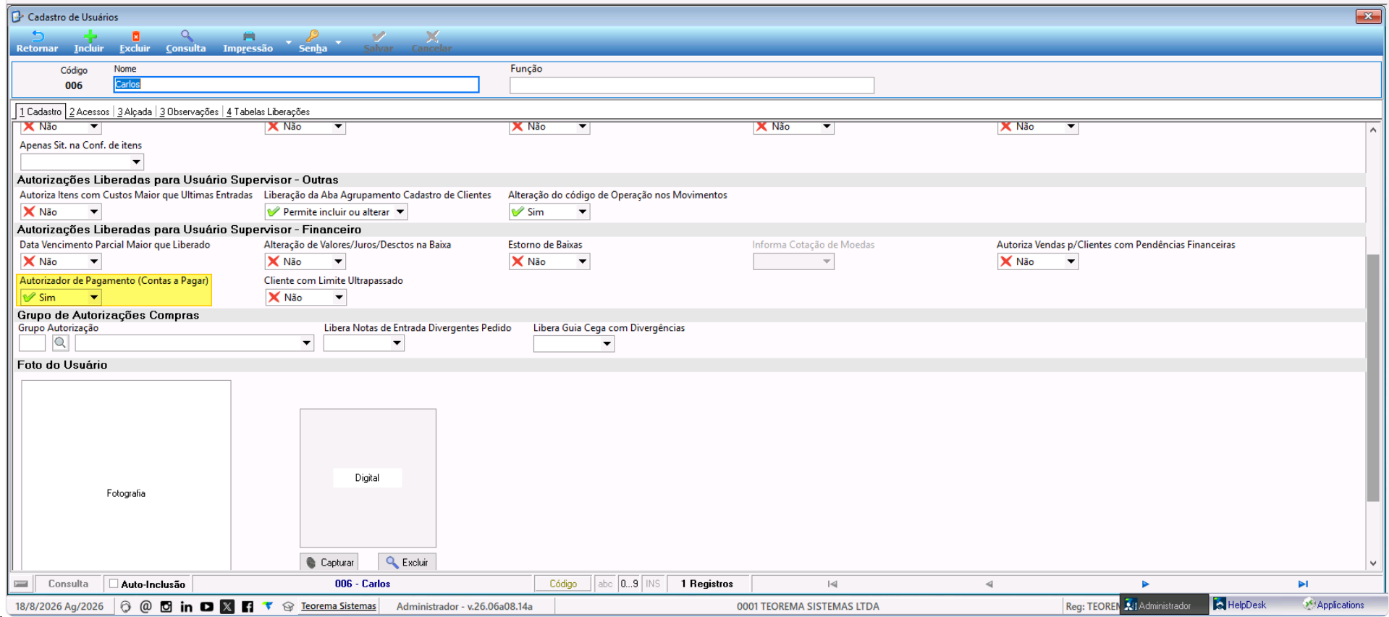This screenshot has height=617, width=1389.
Task: Switch to the 2 Acessos tab
Action: 89,112
